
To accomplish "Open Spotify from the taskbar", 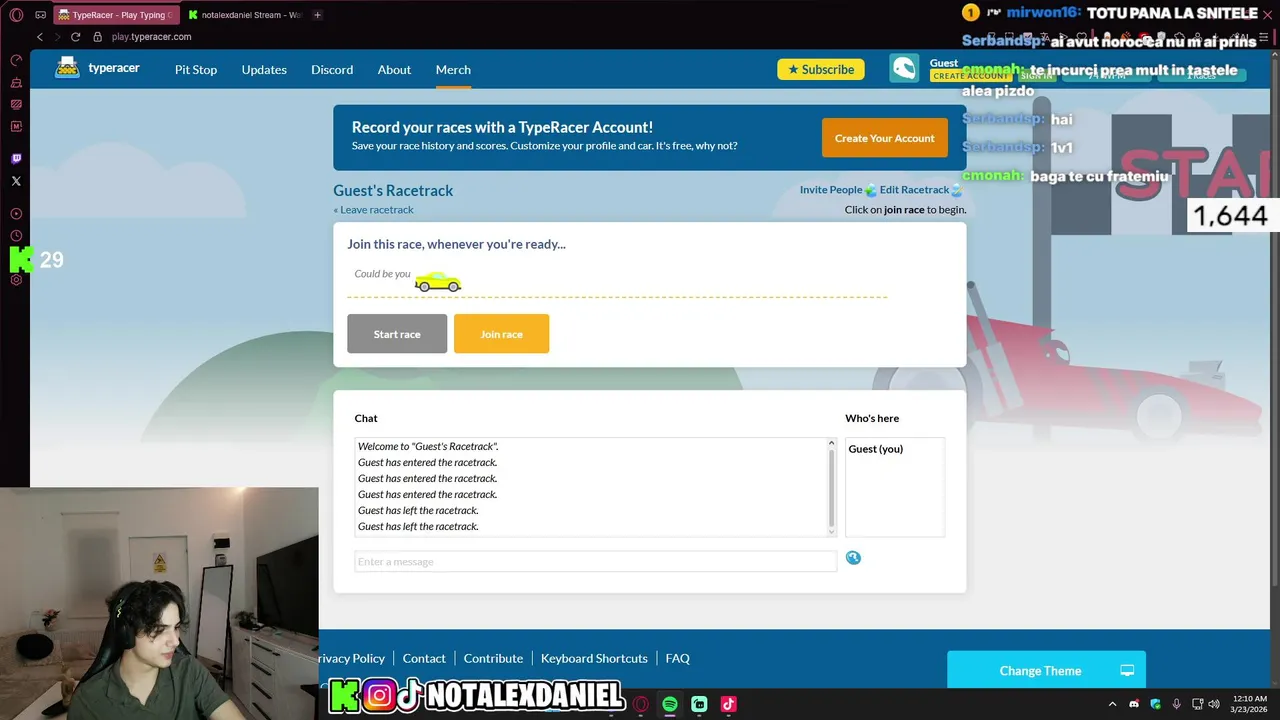I will click(x=670, y=704).
